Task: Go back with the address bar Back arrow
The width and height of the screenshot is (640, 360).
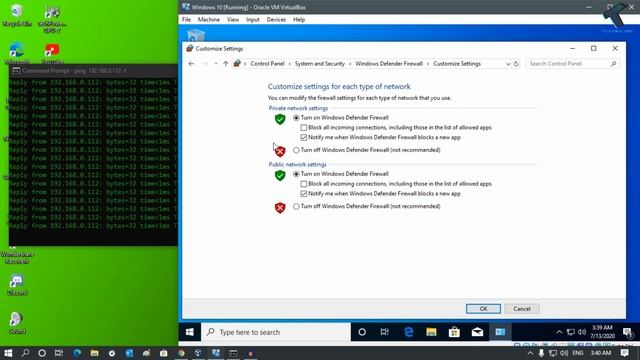Action: (x=191, y=64)
